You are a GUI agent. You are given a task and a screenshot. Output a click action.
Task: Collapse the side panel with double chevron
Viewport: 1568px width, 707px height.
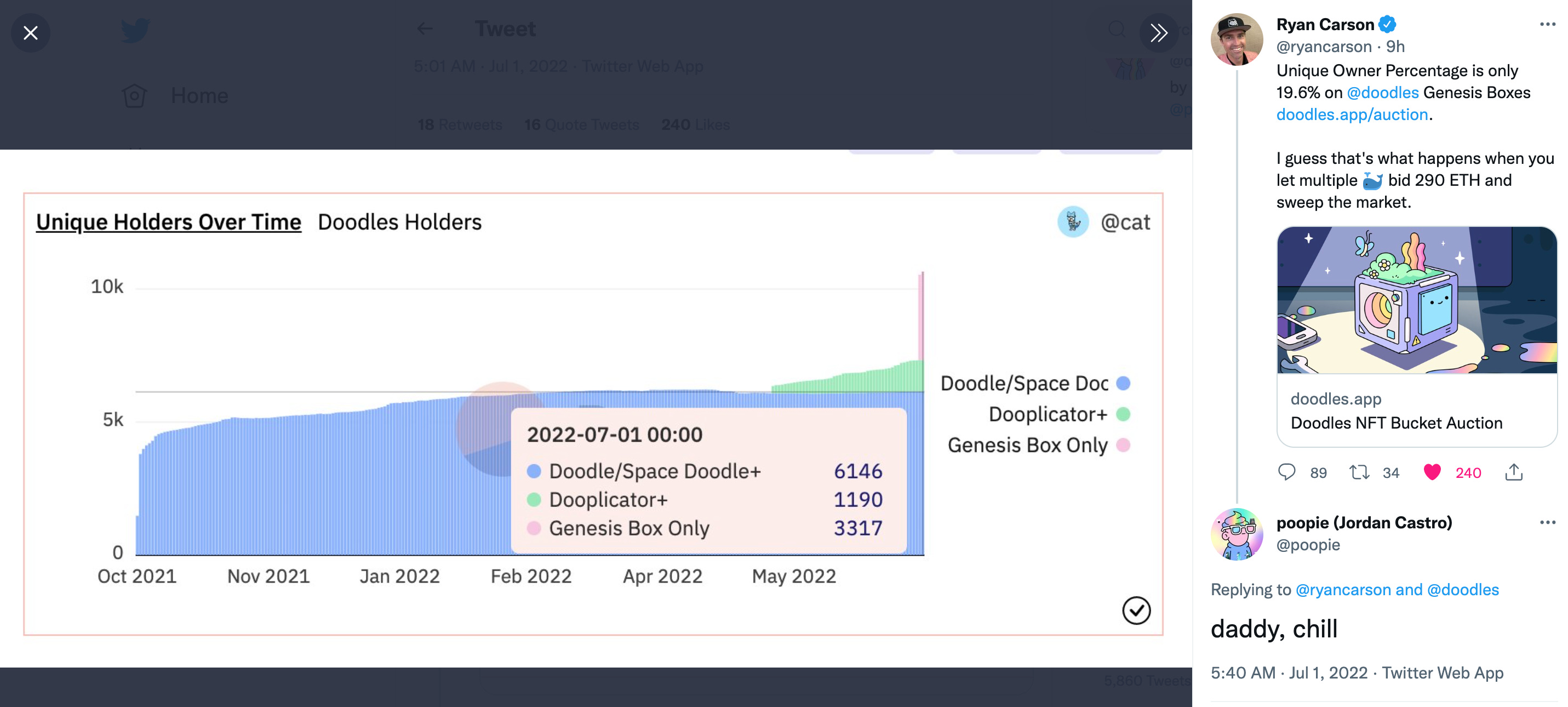(x=1158, y=33)
